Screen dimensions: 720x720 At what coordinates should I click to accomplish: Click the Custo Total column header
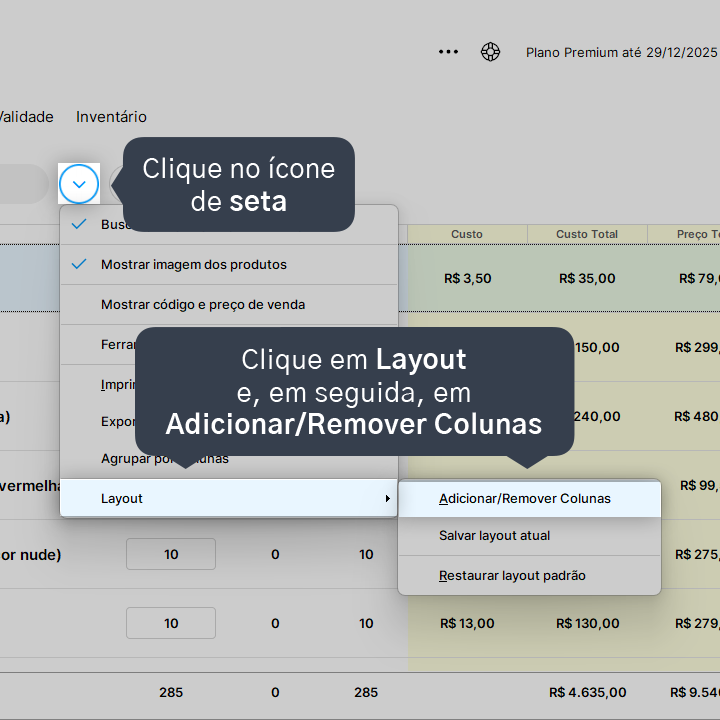(x=587, y=234)
